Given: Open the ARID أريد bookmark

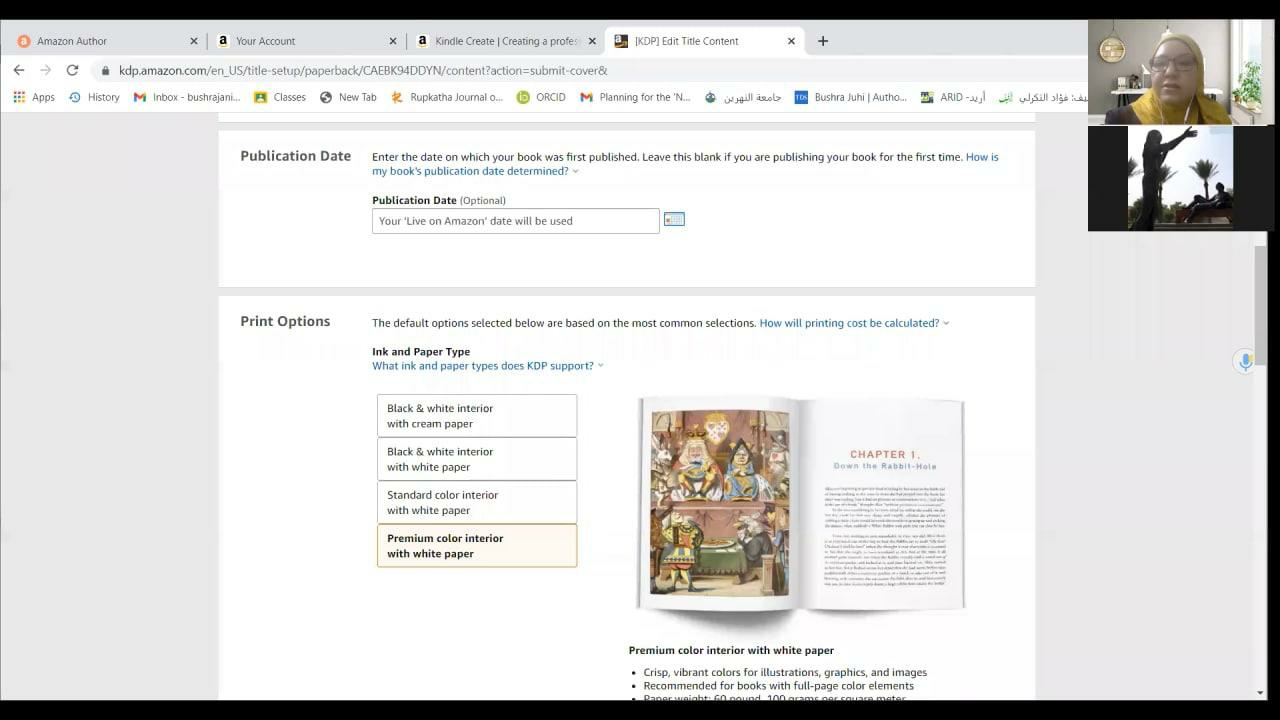Looking at the screenshot, I should (953, 97).
